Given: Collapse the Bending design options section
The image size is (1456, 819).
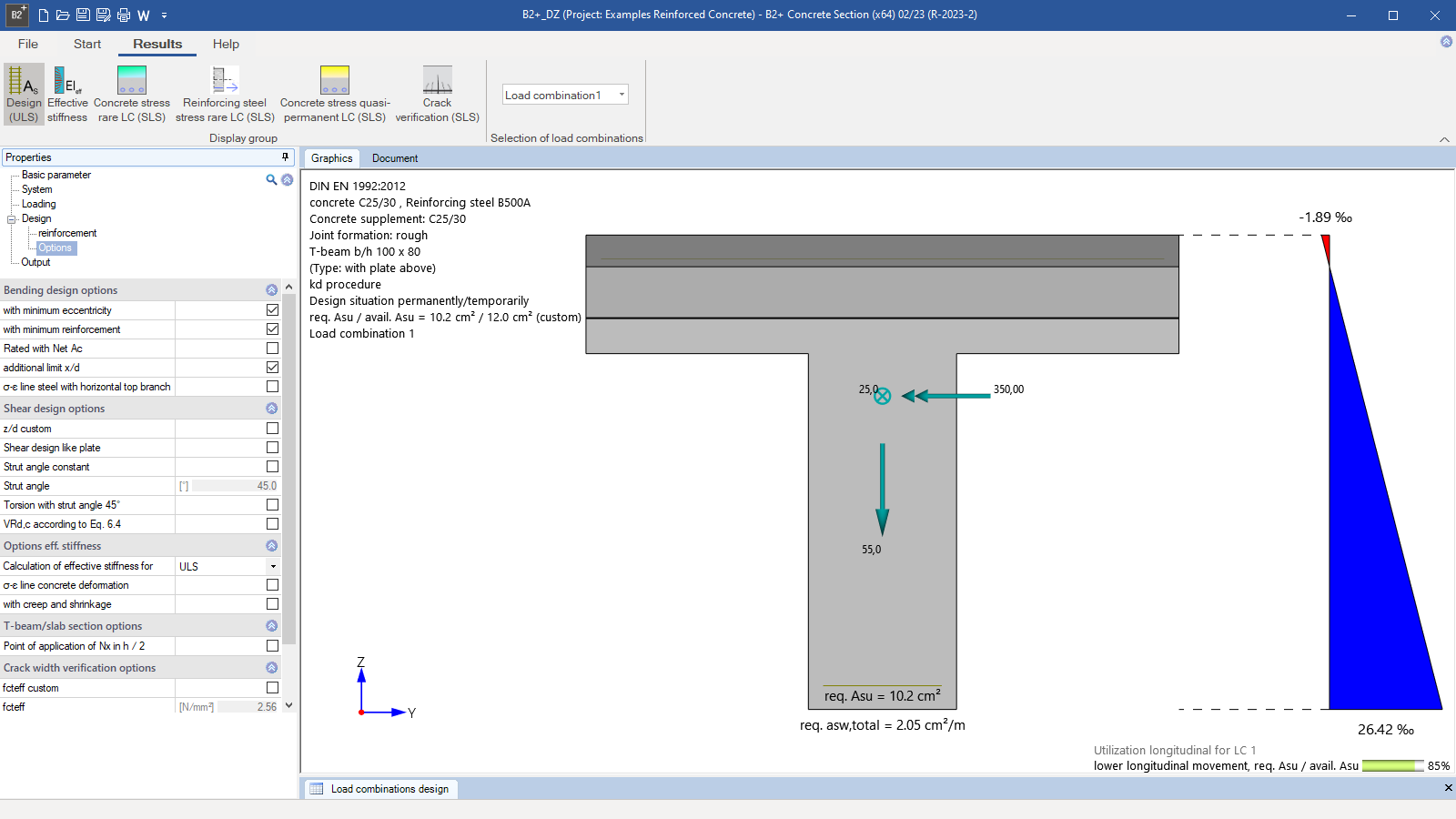Looking at the screenshot, I should pos(271,290).
